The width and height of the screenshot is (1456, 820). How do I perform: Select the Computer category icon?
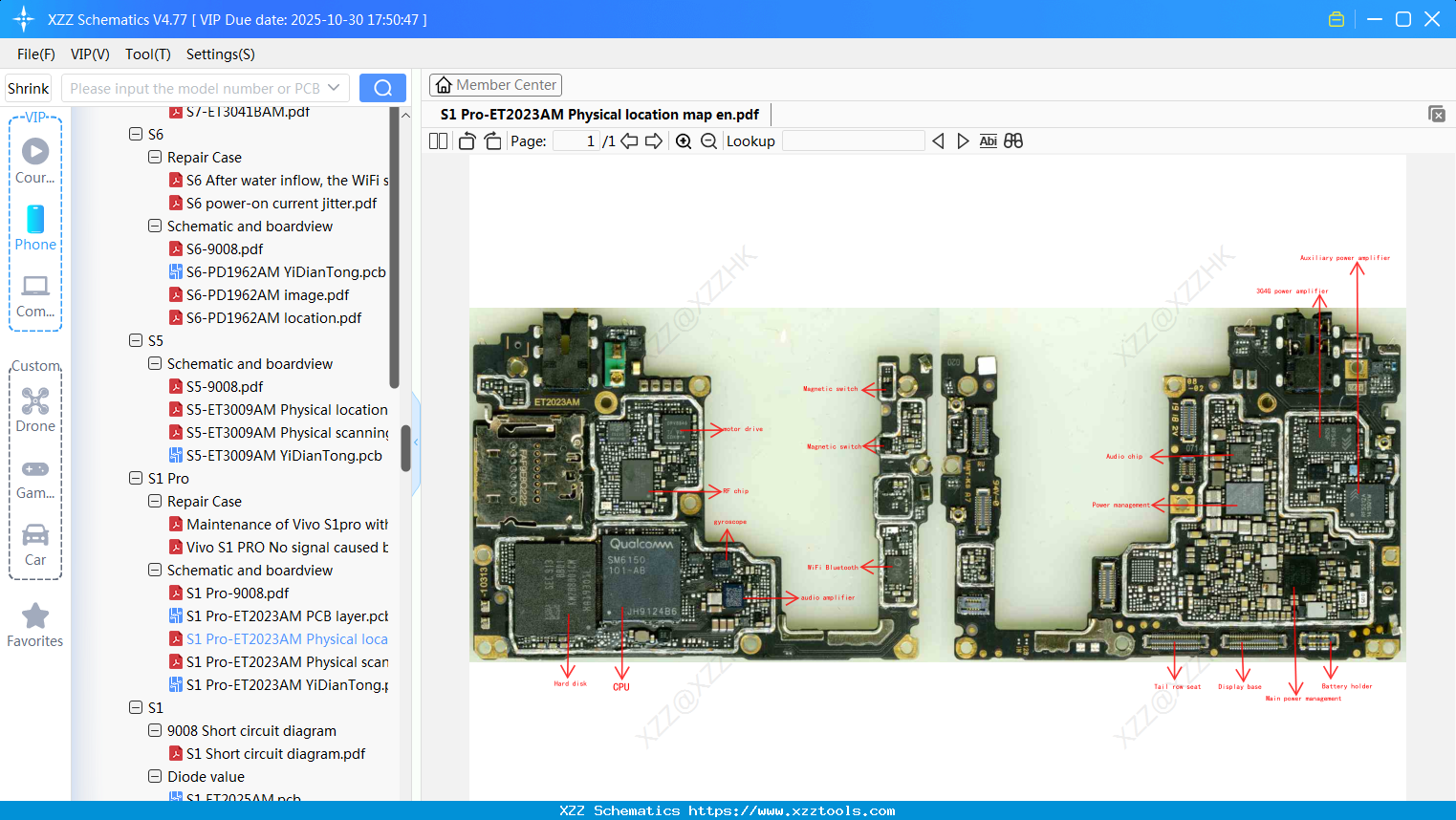35,295
